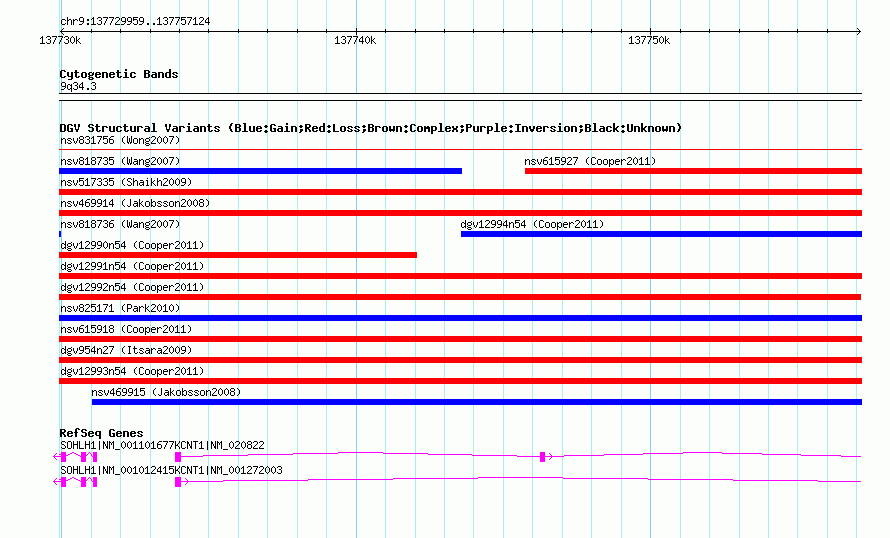Click the blue nsv825171 (Park2010) gain bar
The image size is (890, 538).
coord(460,318)
